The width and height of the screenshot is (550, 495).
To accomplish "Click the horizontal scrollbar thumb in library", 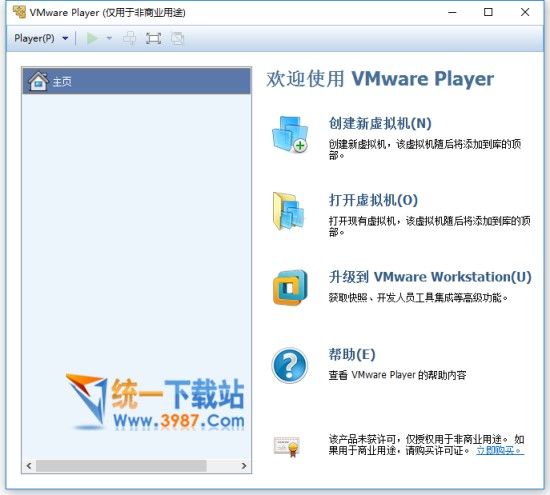I will (121, 466).
